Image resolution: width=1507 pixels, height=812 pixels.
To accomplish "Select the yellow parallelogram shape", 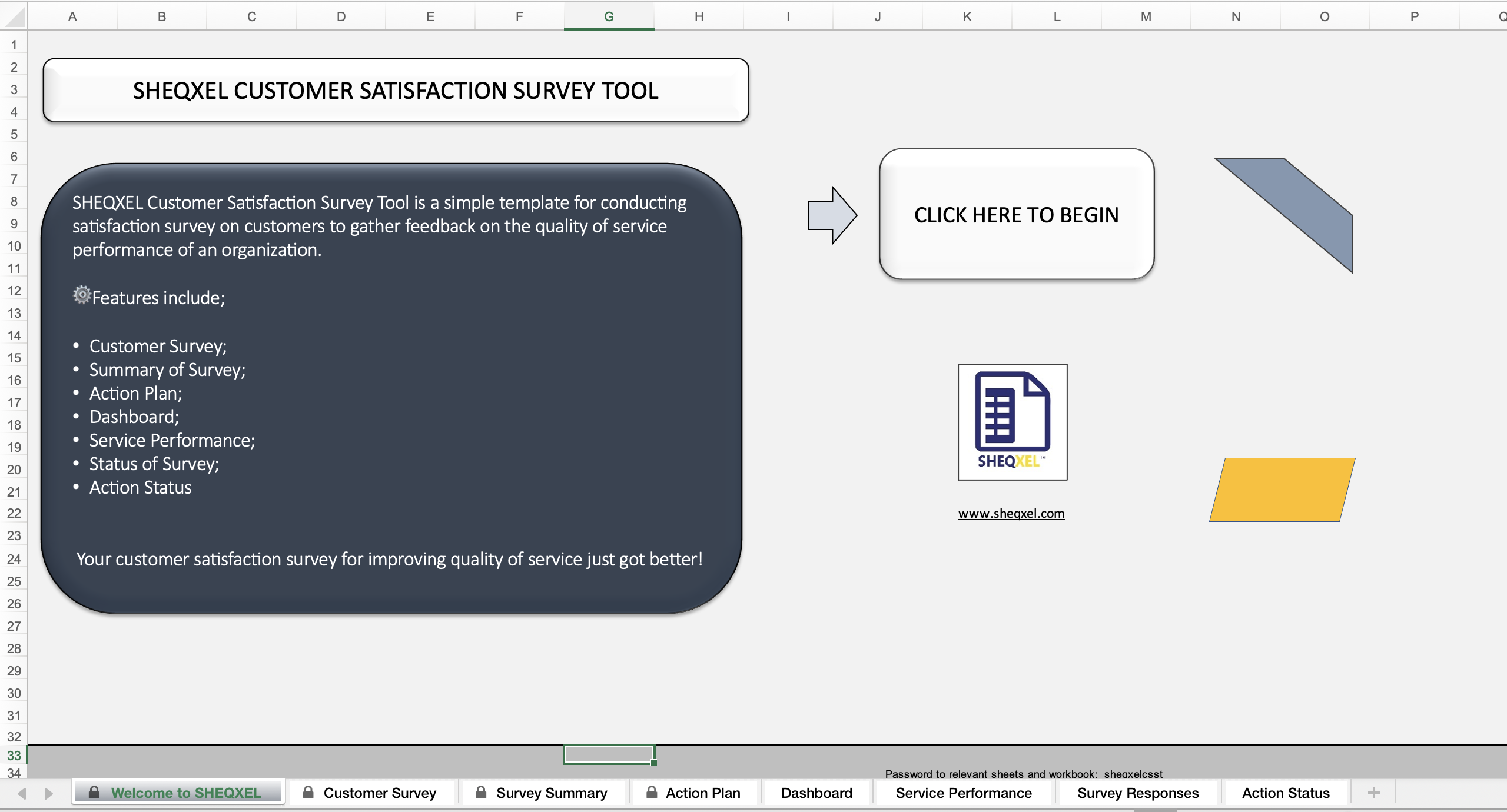I will [x=1282, y=490].
